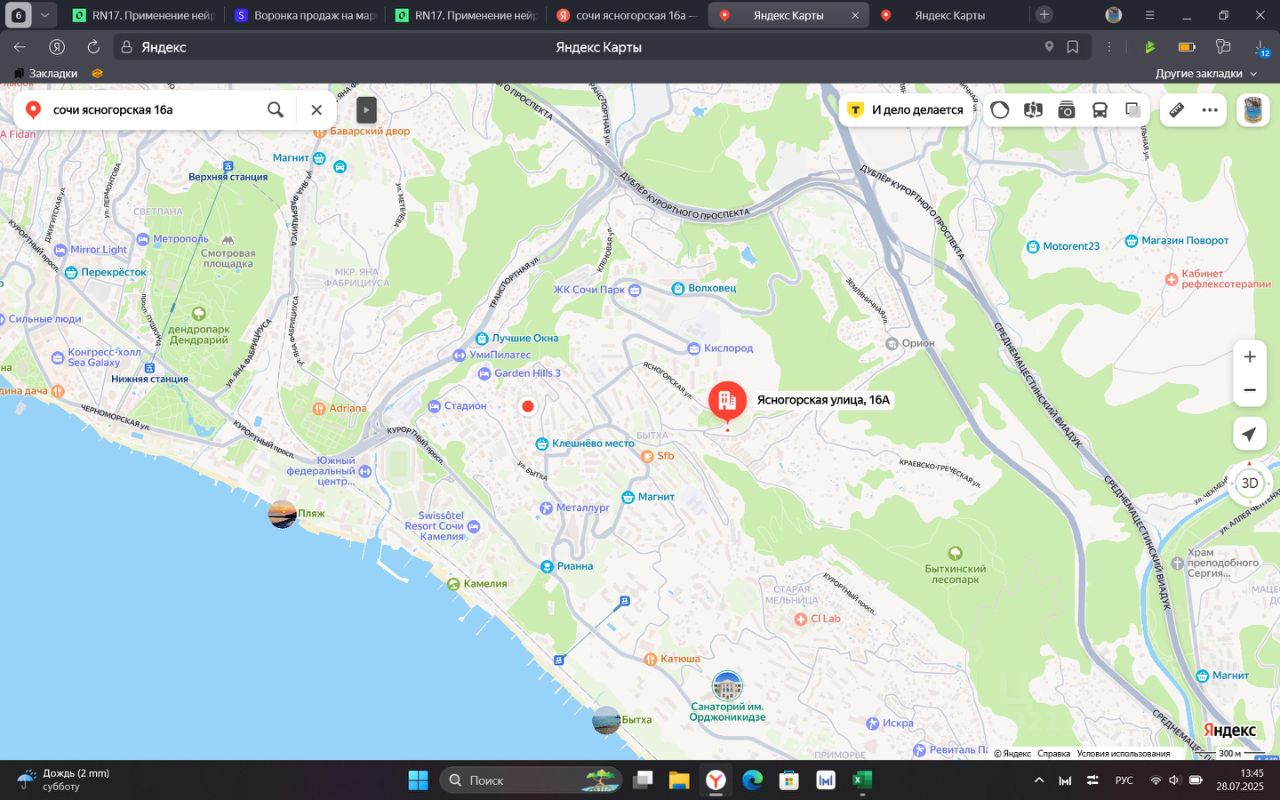
Task: Select the Волховец store marker
Action: coord(678,288)
